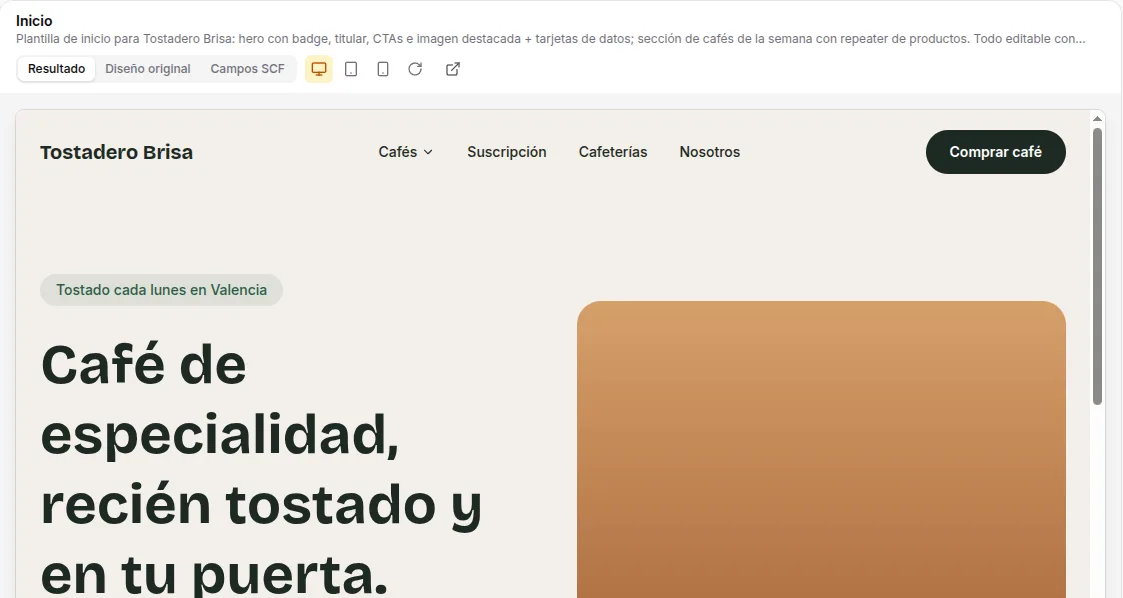
Task: Open the Campos SCF tab
Action: click(247, 69)
